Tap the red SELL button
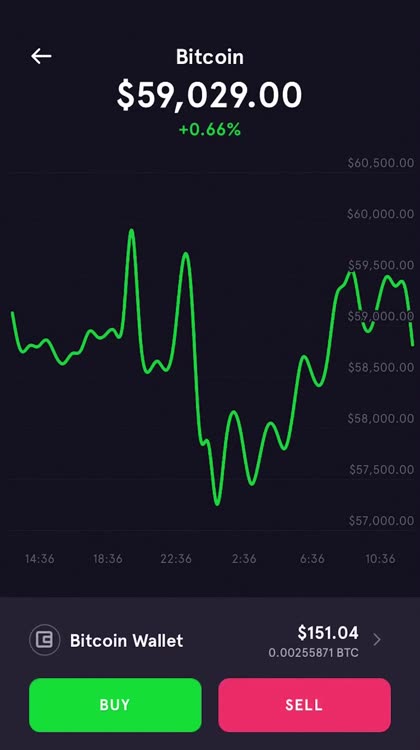Image resolution: width=420 pixels, height=750 pixels. [x=304, y=705]
